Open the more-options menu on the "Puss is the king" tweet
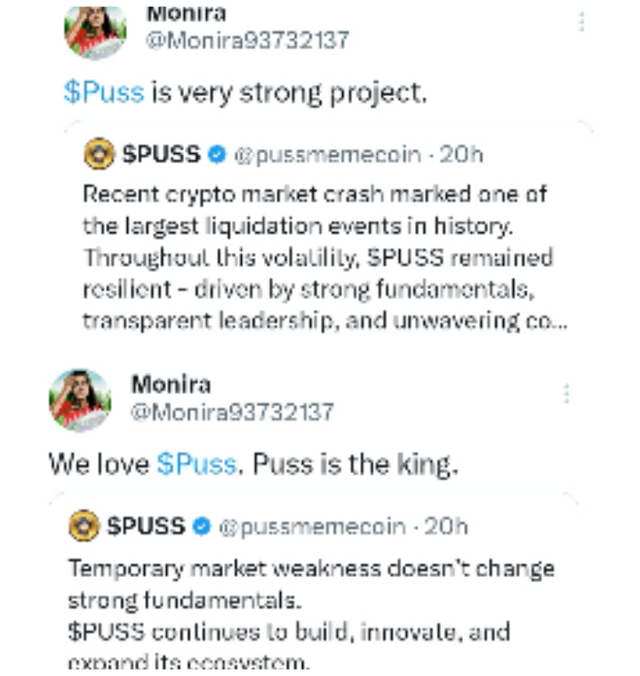The height and width of the screenshot is (676, 640). [567, 393]
